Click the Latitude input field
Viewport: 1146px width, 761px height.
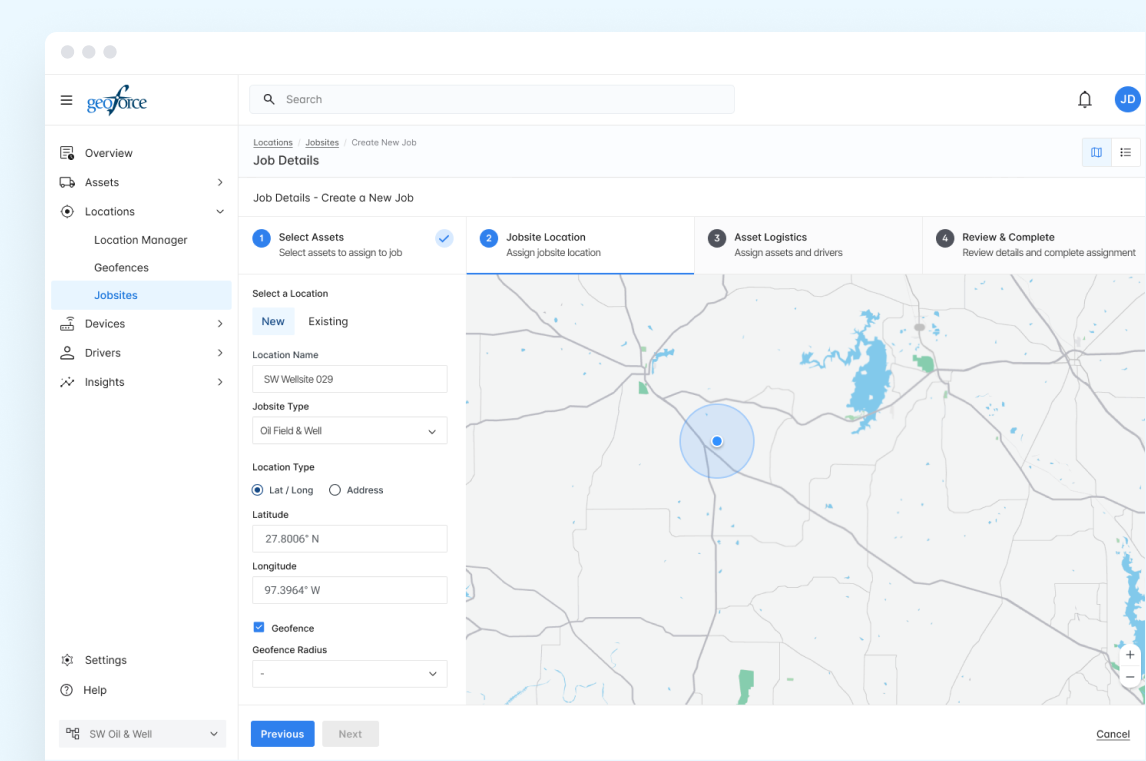click(x=349, y=539)
